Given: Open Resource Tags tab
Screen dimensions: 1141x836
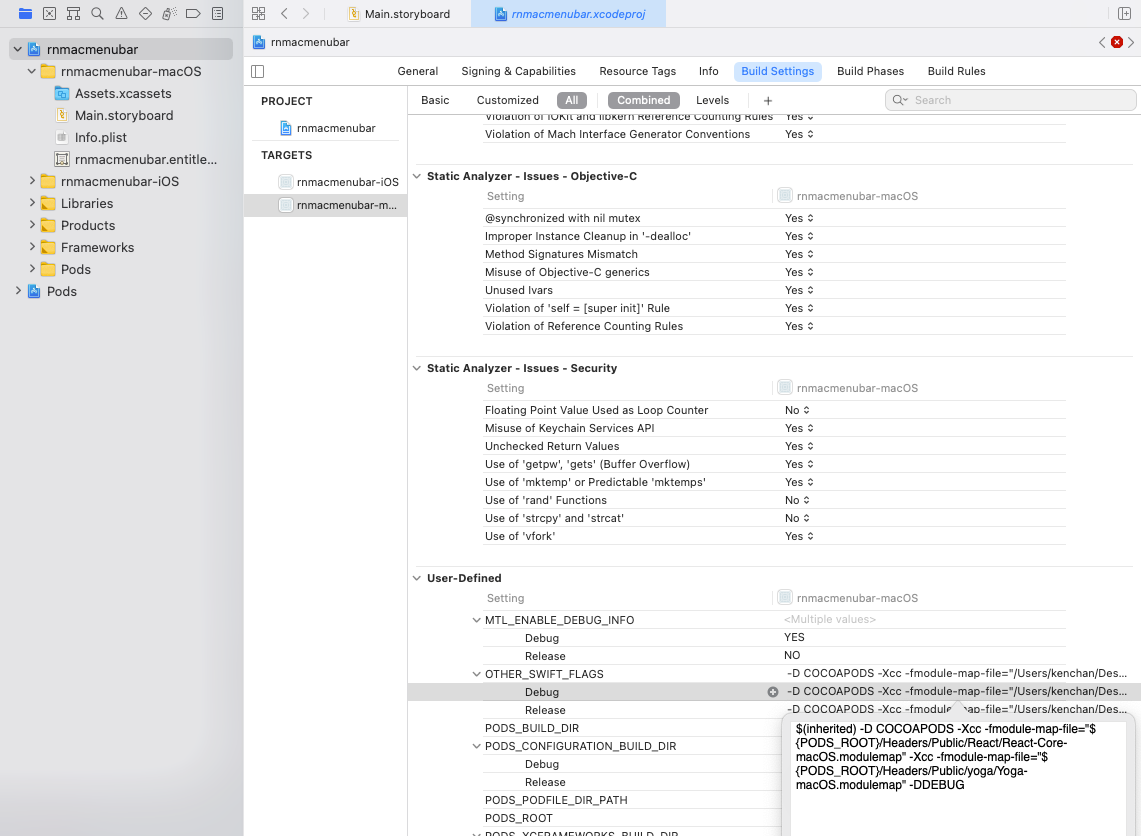Looking at the screenshot, I should (x=637, y=71).
